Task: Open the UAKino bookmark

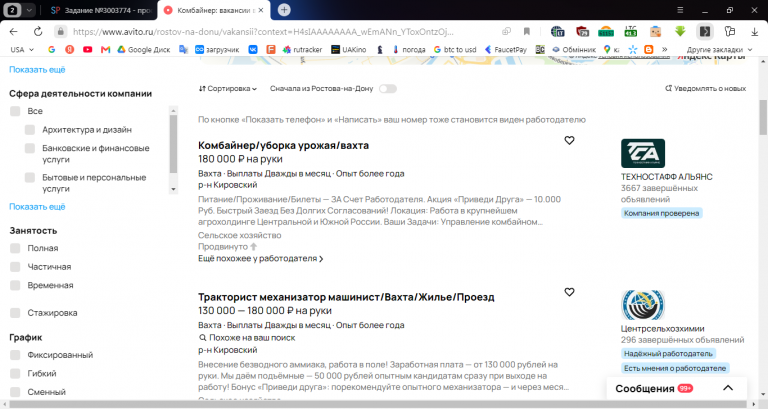Action: (349, 49)
